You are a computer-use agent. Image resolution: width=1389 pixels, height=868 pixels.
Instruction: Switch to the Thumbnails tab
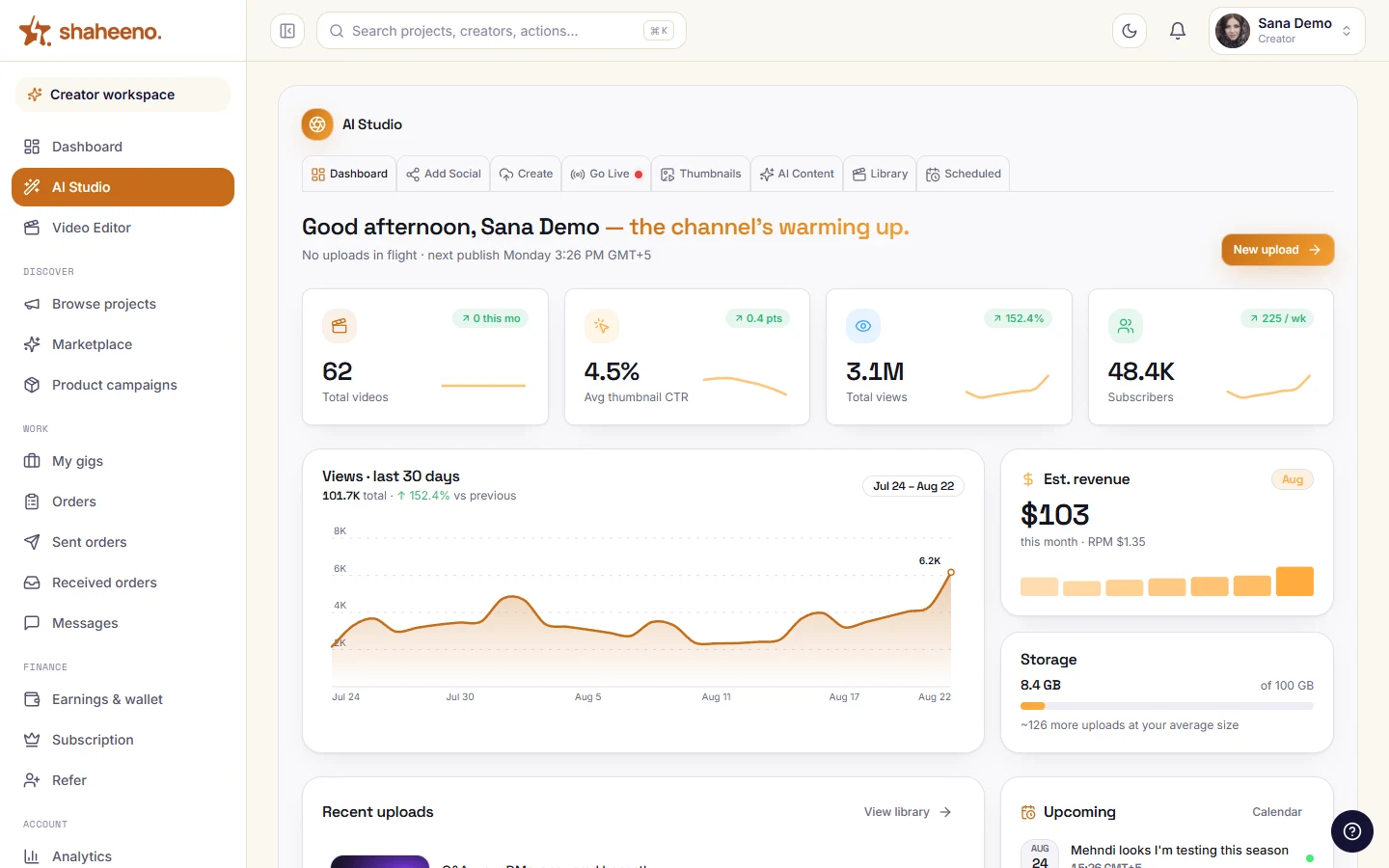coord(701,174)
